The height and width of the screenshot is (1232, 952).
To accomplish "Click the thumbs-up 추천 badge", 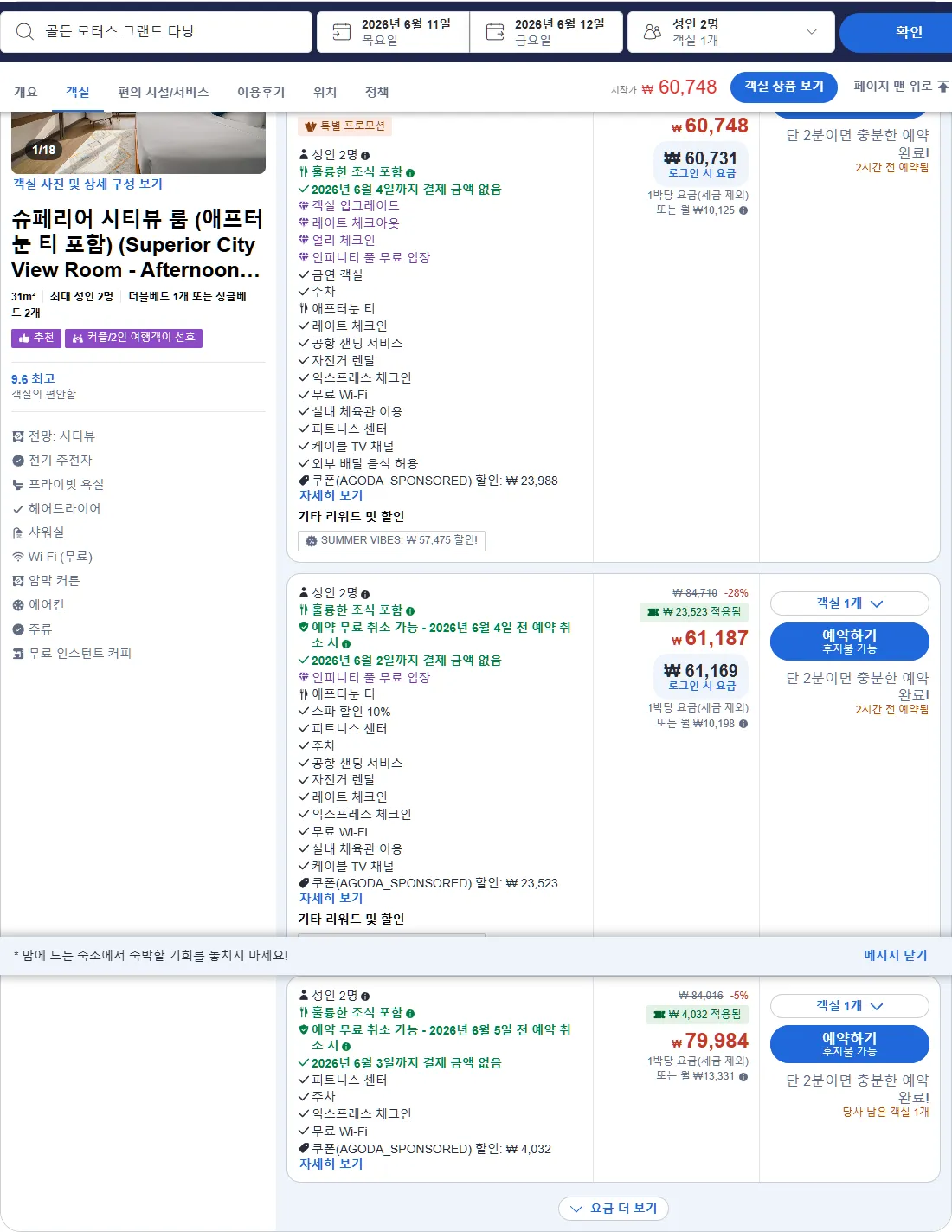I will point(35,338).
